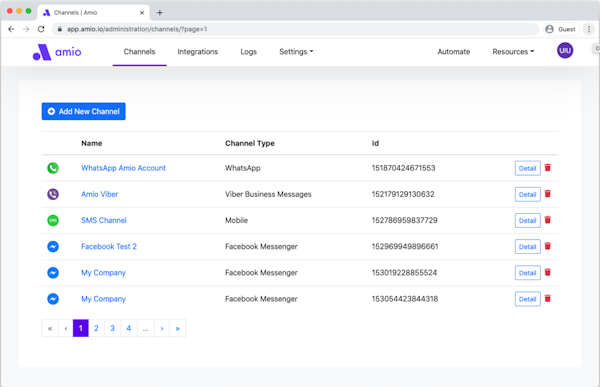Close the Channels | Amio tab
The width and height of the screenshot is (600, 387).
pos(142,13)
